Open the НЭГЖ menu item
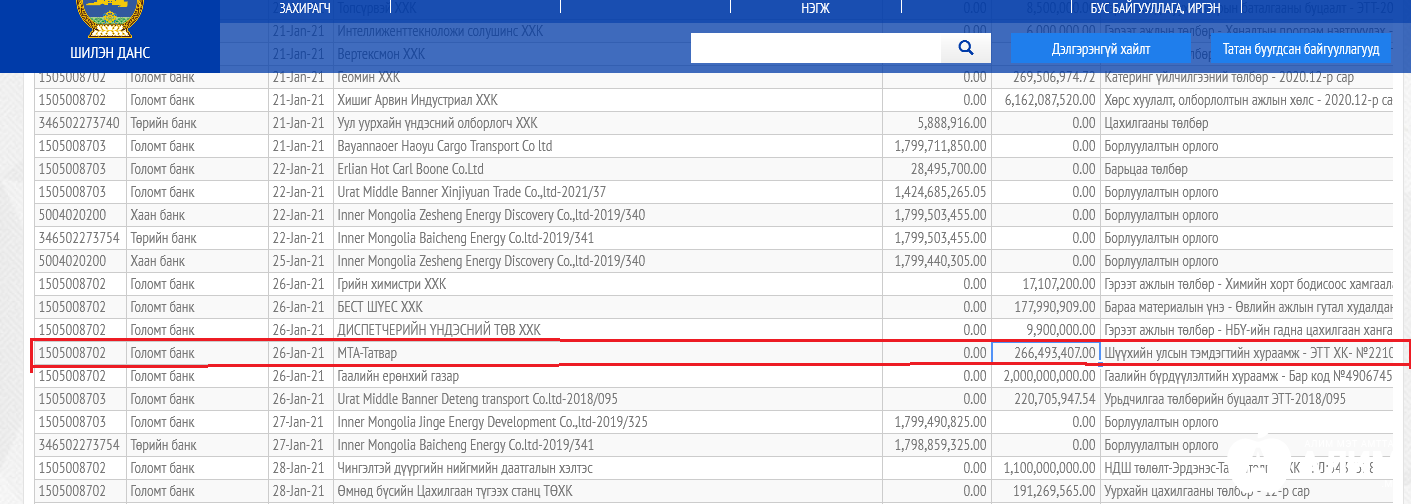Image resolution: width=1411 pixels, height=504 pixels. click(x=815, y=8)
